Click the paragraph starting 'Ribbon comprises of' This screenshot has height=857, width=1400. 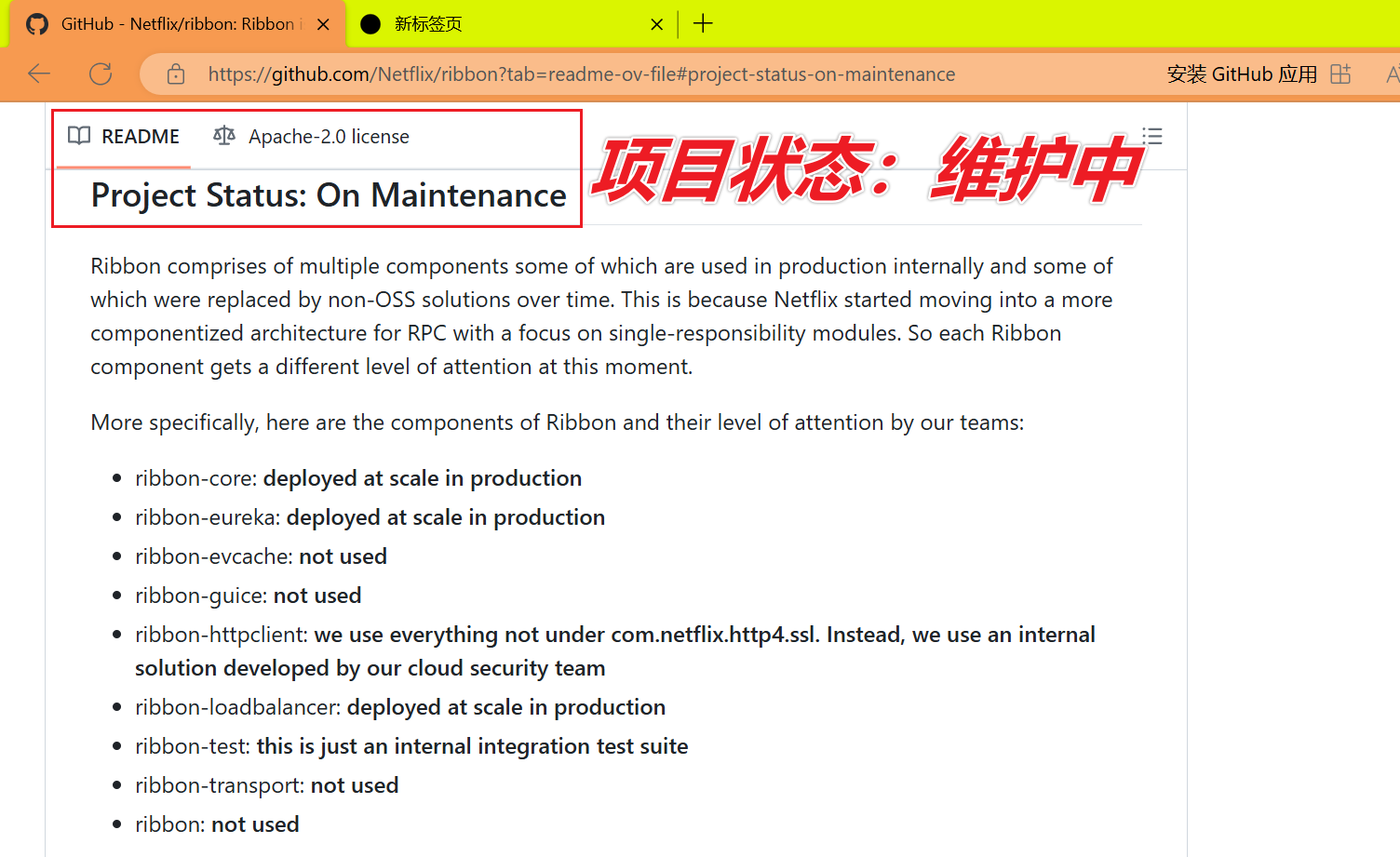point(601,316)
